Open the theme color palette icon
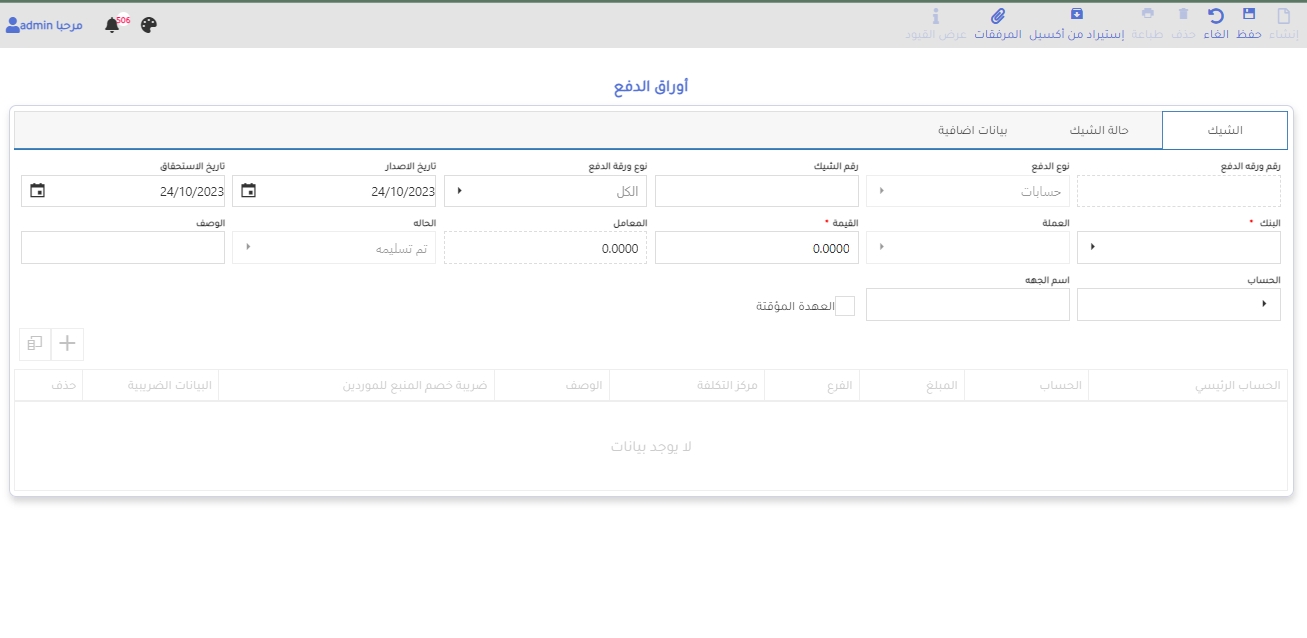The image size is (1307, 638). 149,25
